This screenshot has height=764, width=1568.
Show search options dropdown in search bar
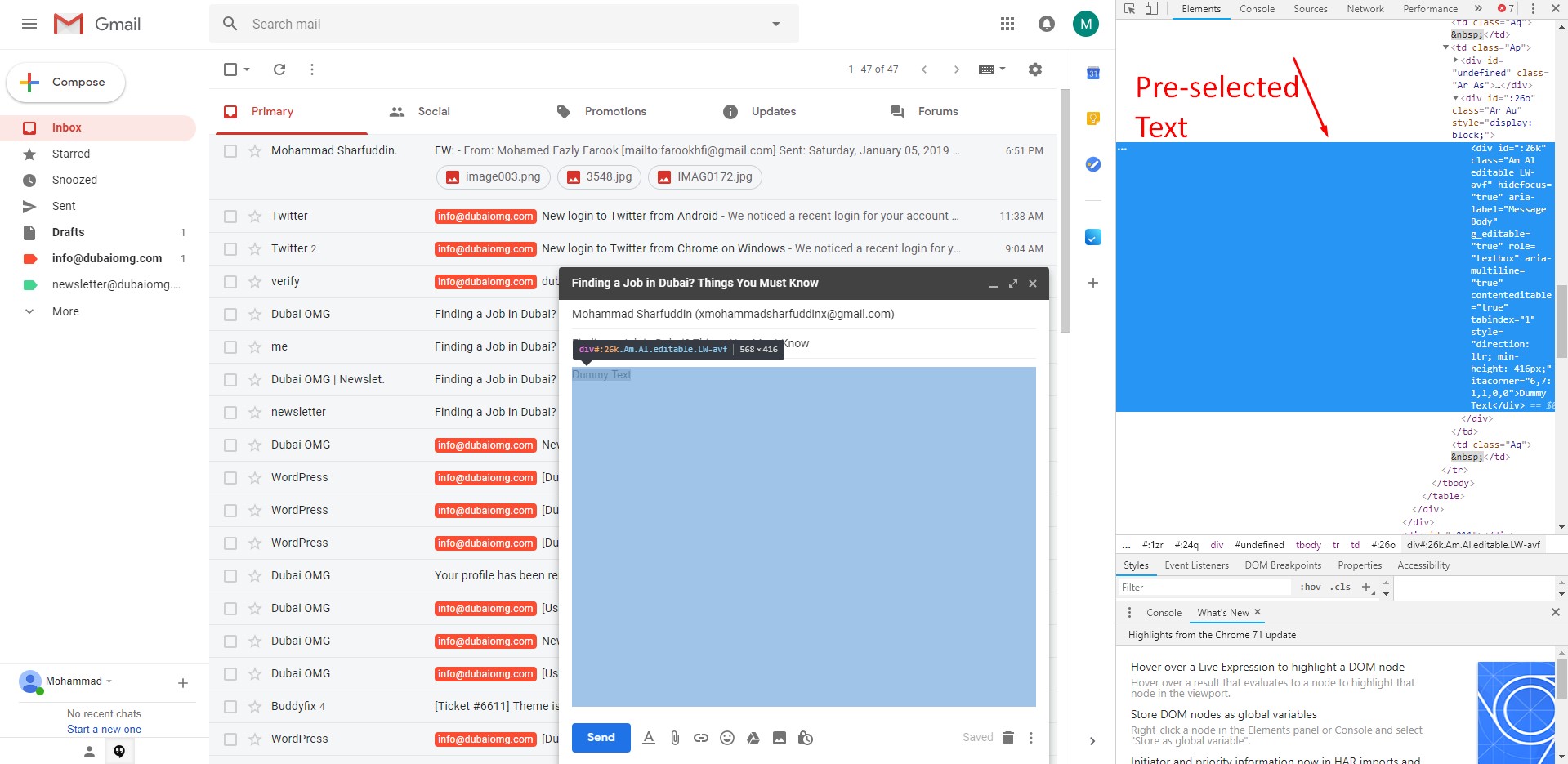776,24
